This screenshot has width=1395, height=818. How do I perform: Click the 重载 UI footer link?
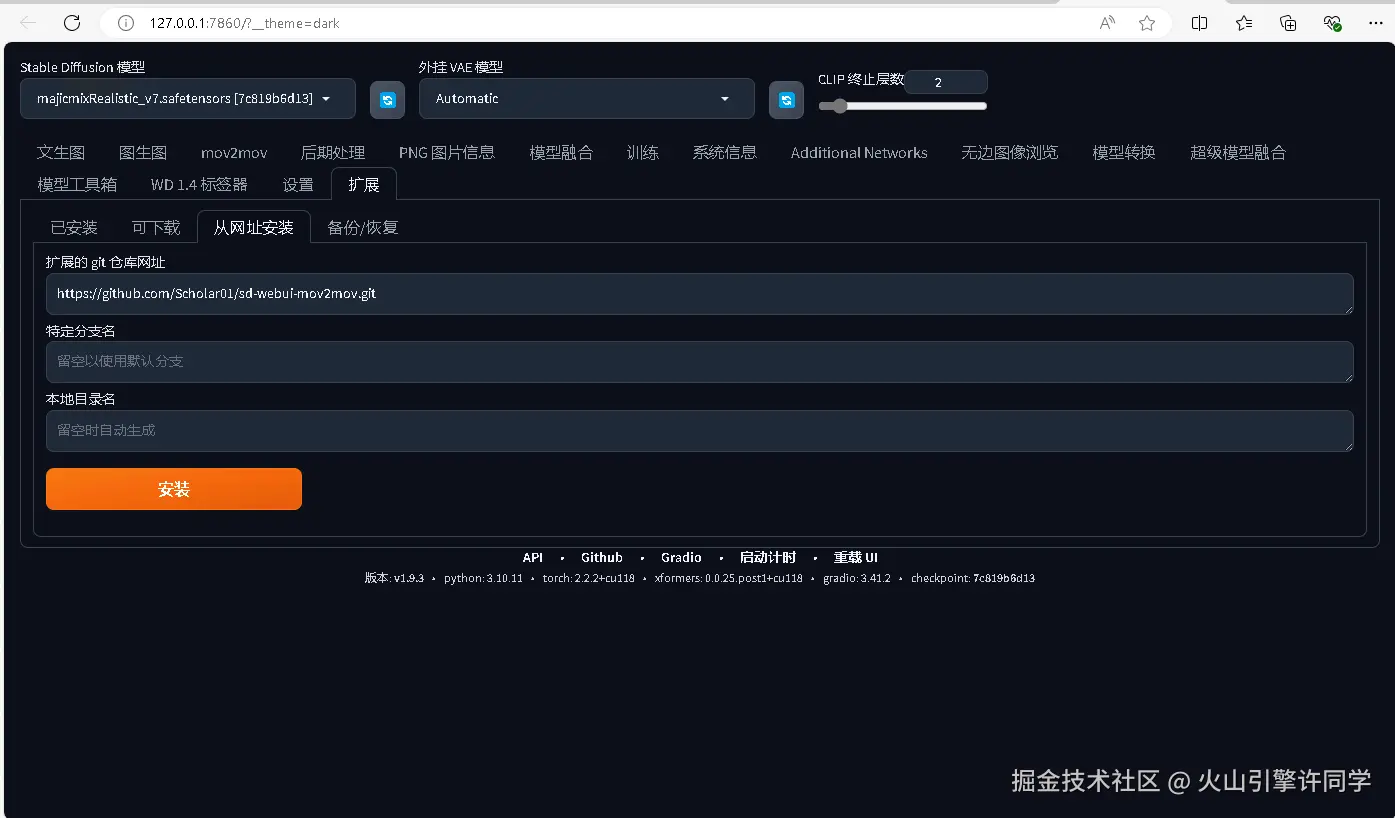pyautogui.click(x=856, y=558)
